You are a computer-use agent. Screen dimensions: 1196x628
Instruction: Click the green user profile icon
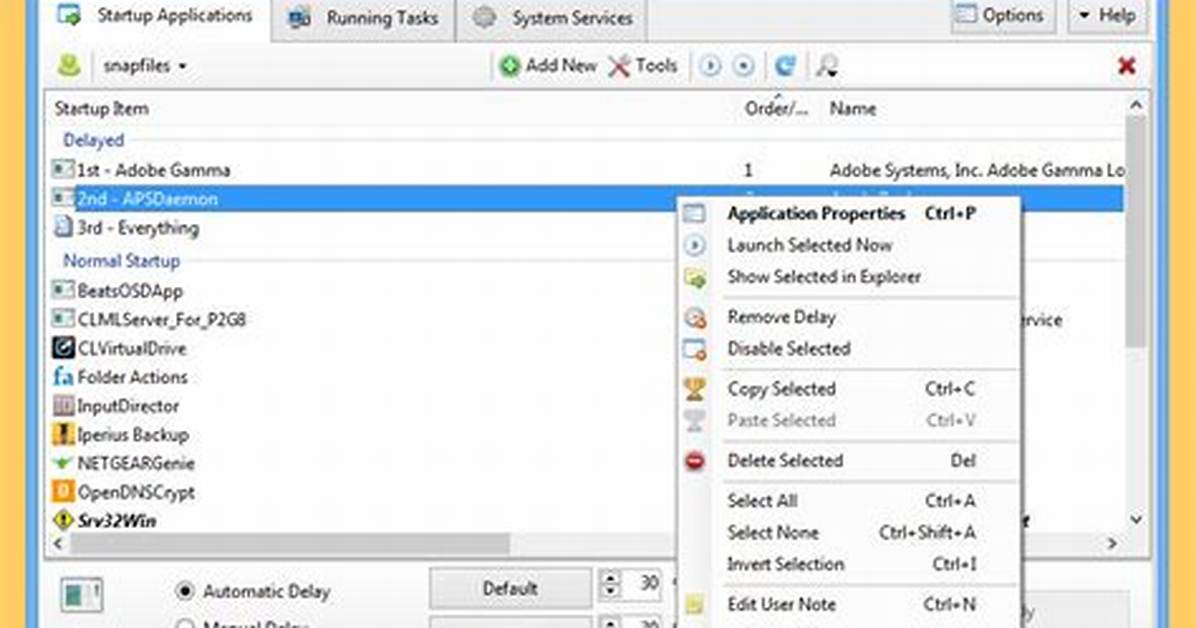click(69, 66)
